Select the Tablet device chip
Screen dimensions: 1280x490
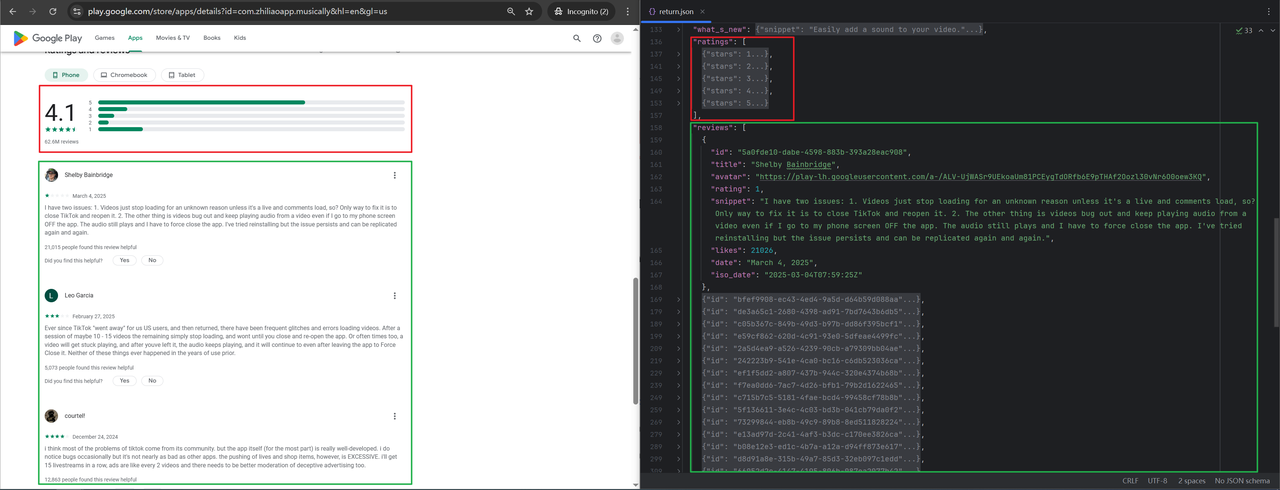click(183, 75)
